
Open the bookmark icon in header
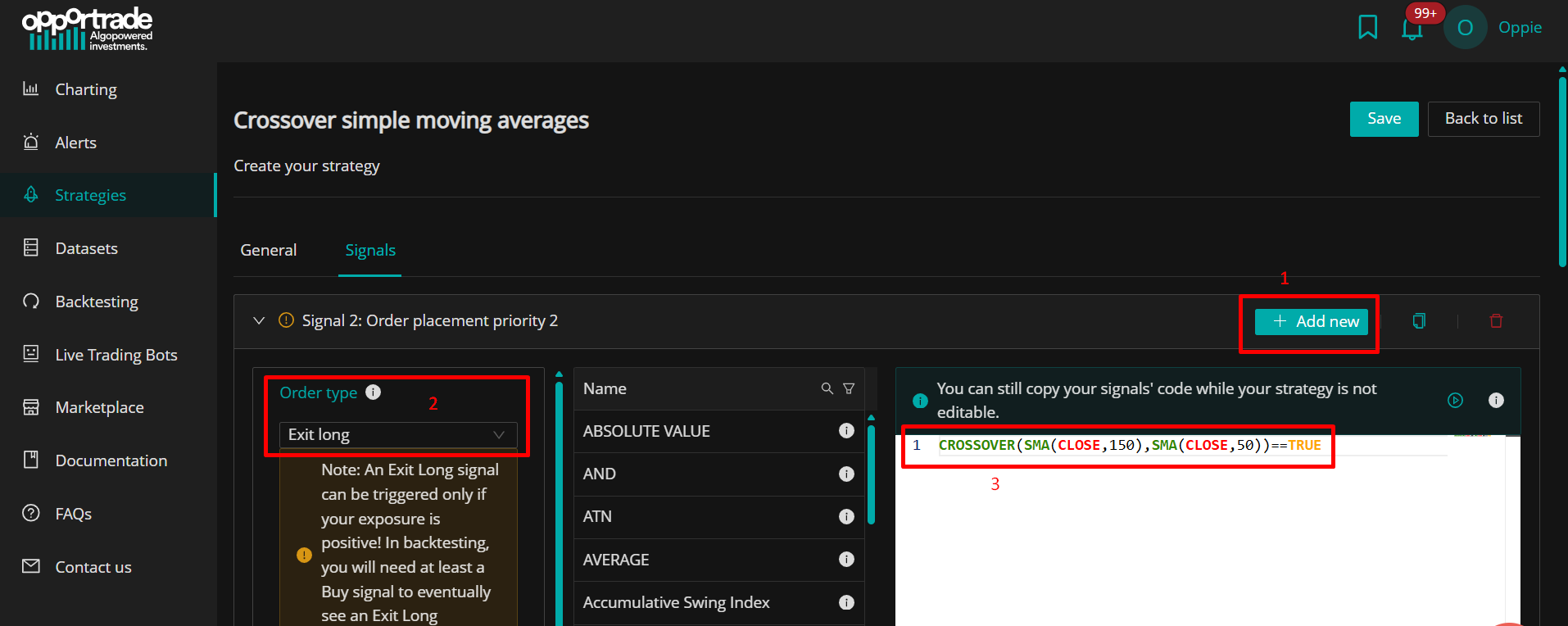1367,27
